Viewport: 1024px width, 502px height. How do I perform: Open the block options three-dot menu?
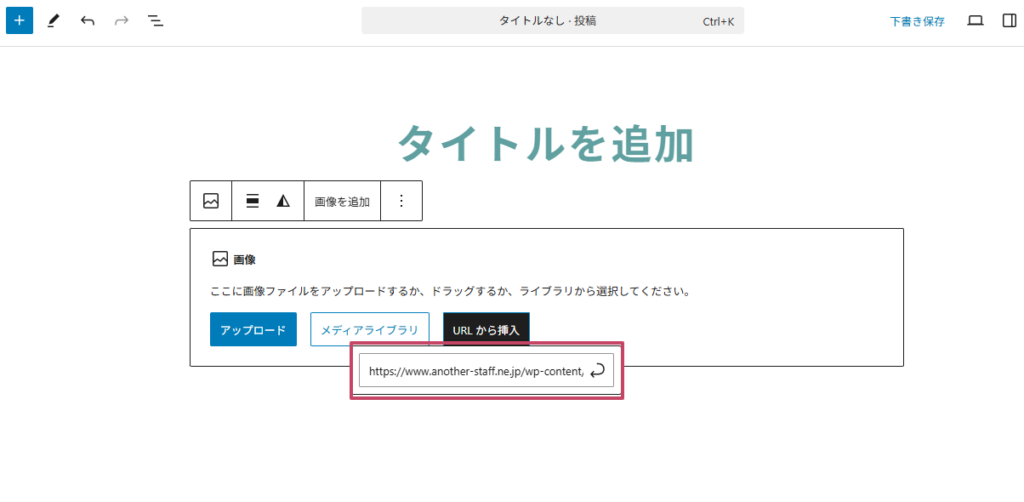[401, 201]
